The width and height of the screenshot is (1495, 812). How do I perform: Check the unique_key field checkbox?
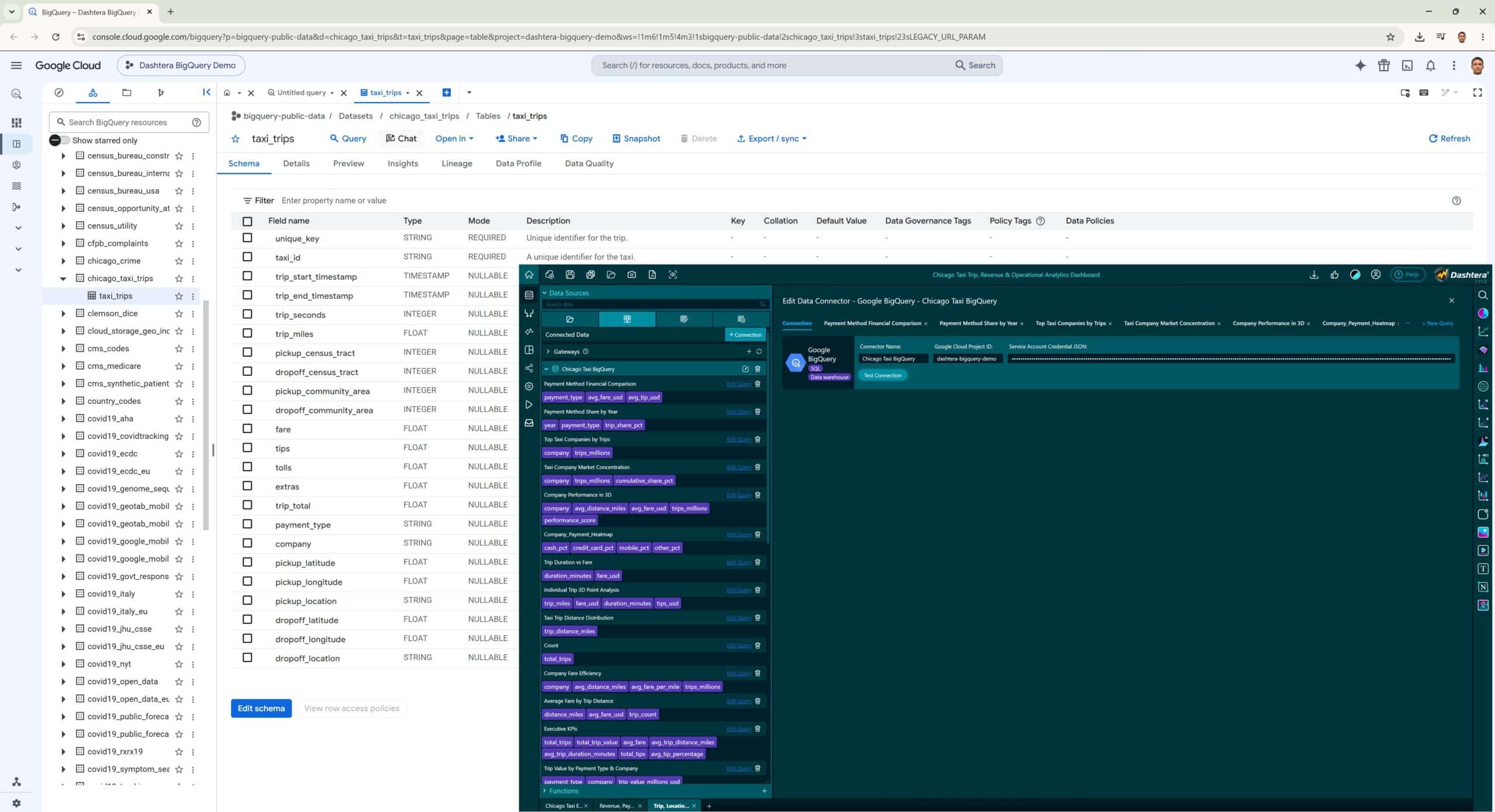coord(248,238)
